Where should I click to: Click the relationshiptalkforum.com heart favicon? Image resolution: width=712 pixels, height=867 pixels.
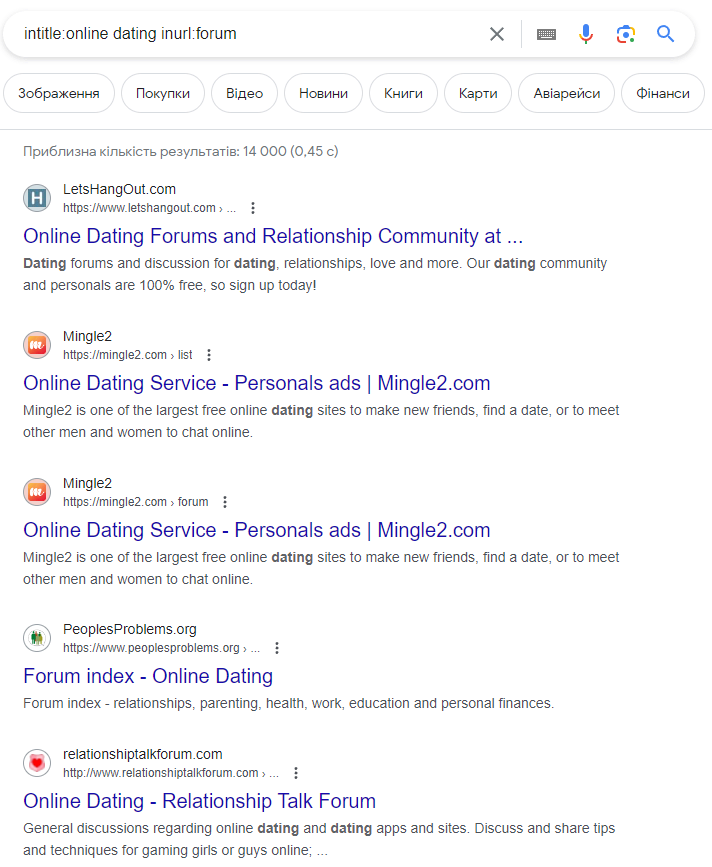pos(37,763)
